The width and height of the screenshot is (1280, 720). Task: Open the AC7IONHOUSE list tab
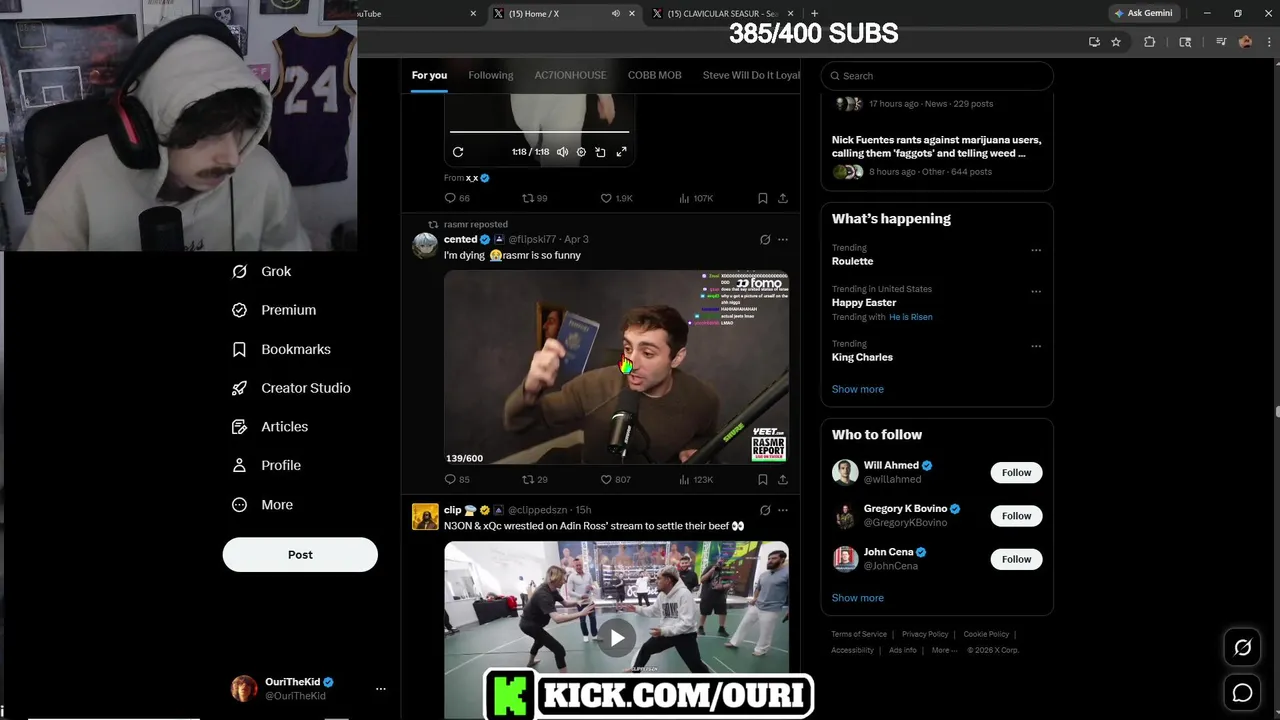tap(570, 75)
